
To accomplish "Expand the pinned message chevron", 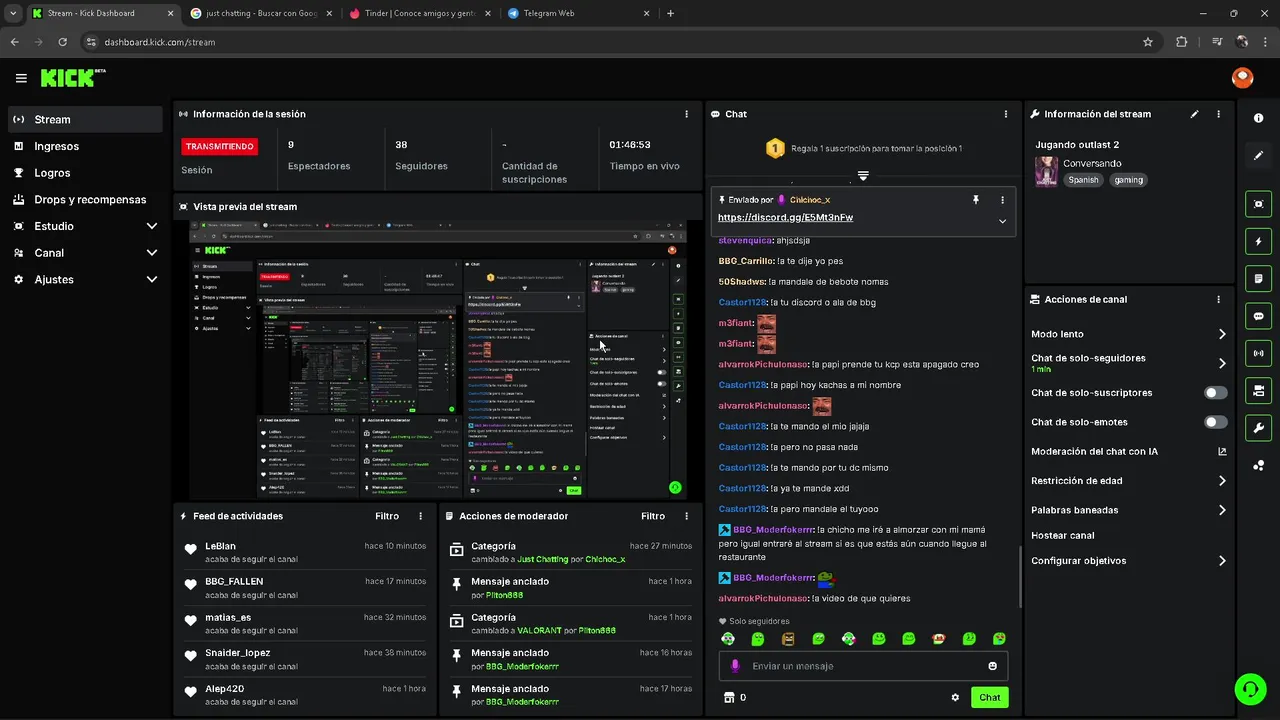I will (1002, 221).
